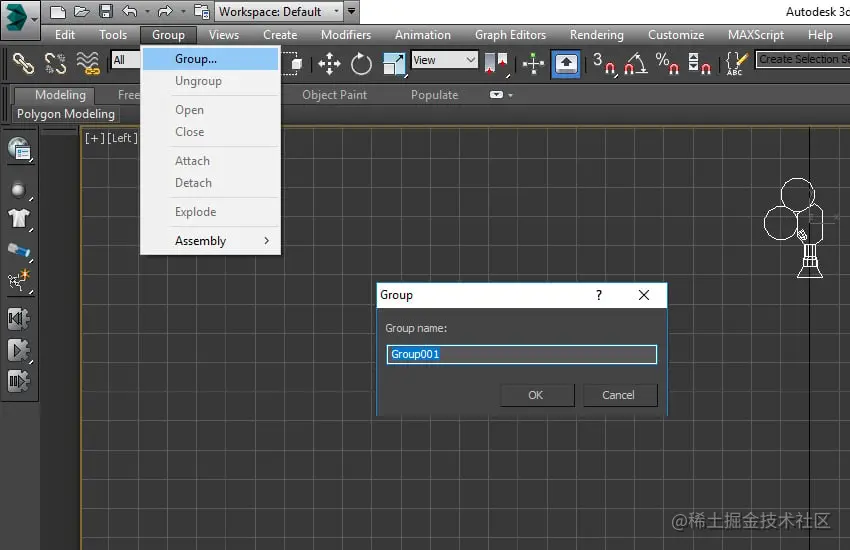Open the Create menu
The width and height of the screenshot is (850, 550).
tap(280, 35)
